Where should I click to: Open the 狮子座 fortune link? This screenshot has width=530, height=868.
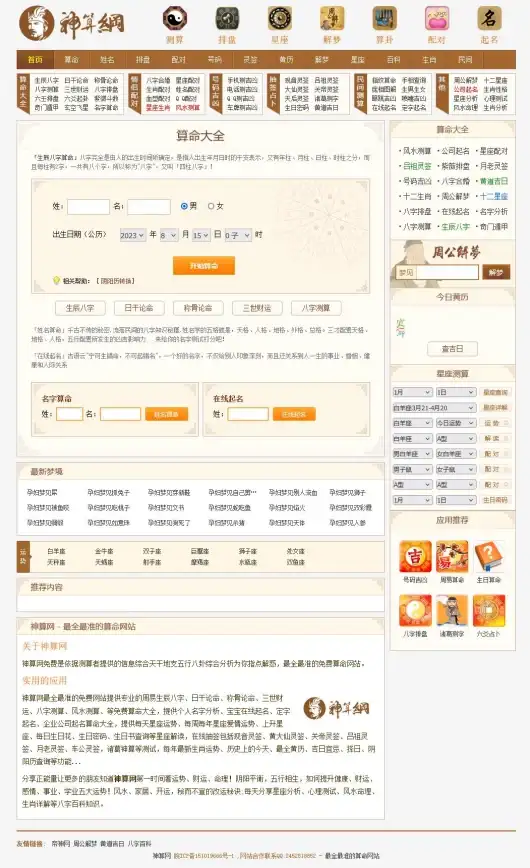pos(248,551)
